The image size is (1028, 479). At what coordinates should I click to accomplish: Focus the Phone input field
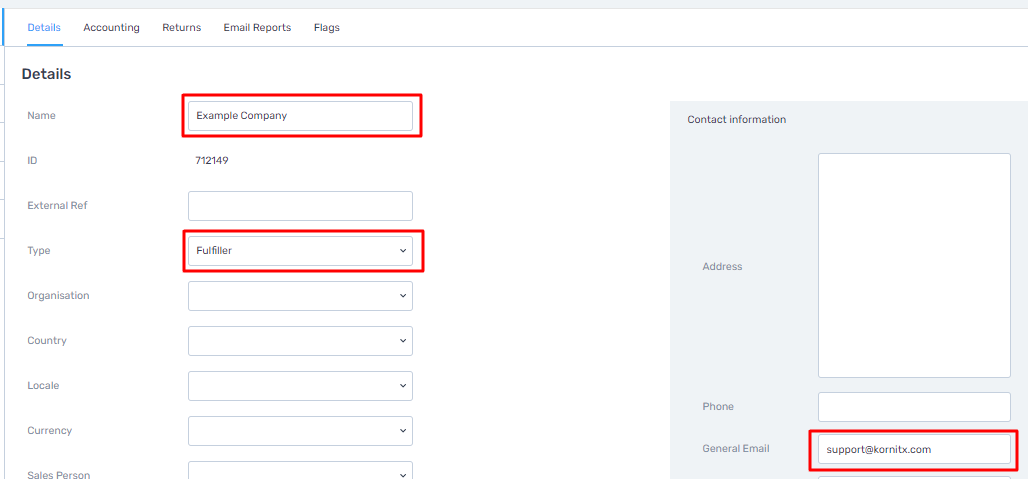coord(914,407)
